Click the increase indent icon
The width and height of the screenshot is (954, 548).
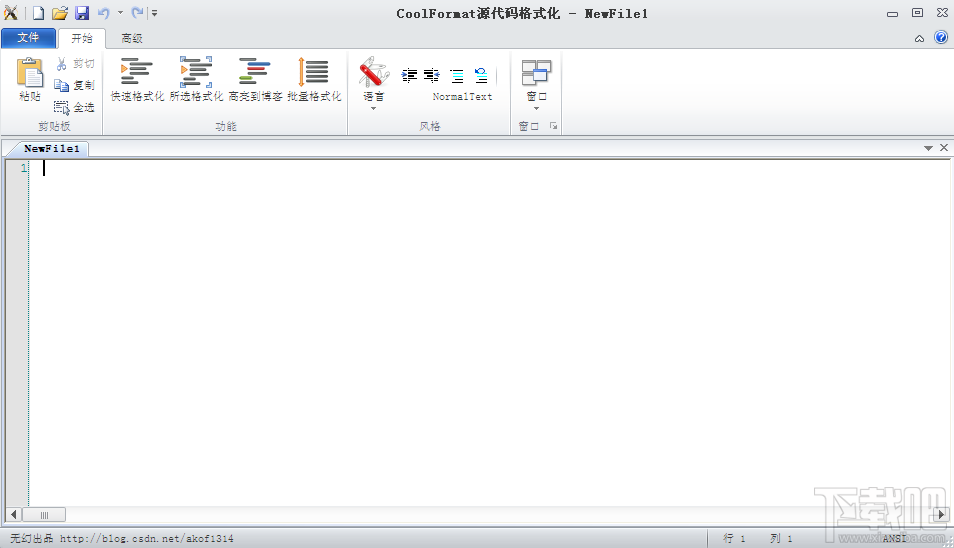pyautogui.click(x=432, y=75)
